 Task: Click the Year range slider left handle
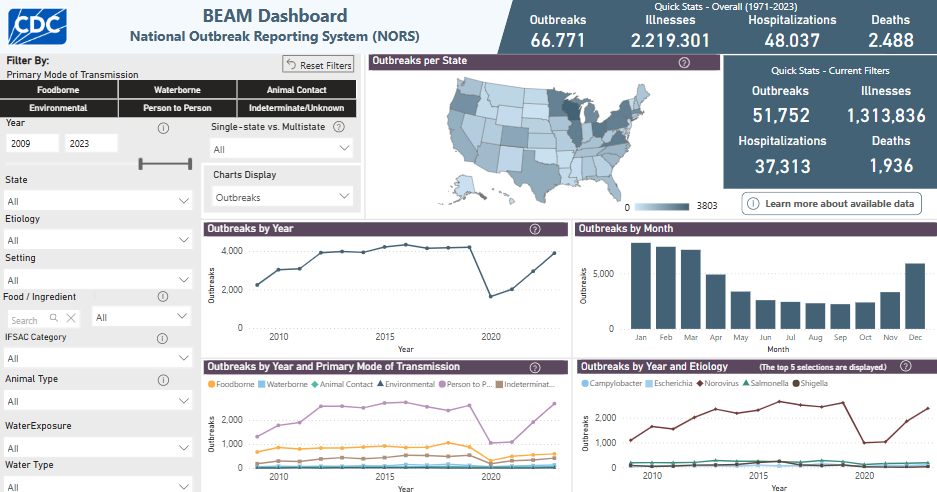coord(141,164)
